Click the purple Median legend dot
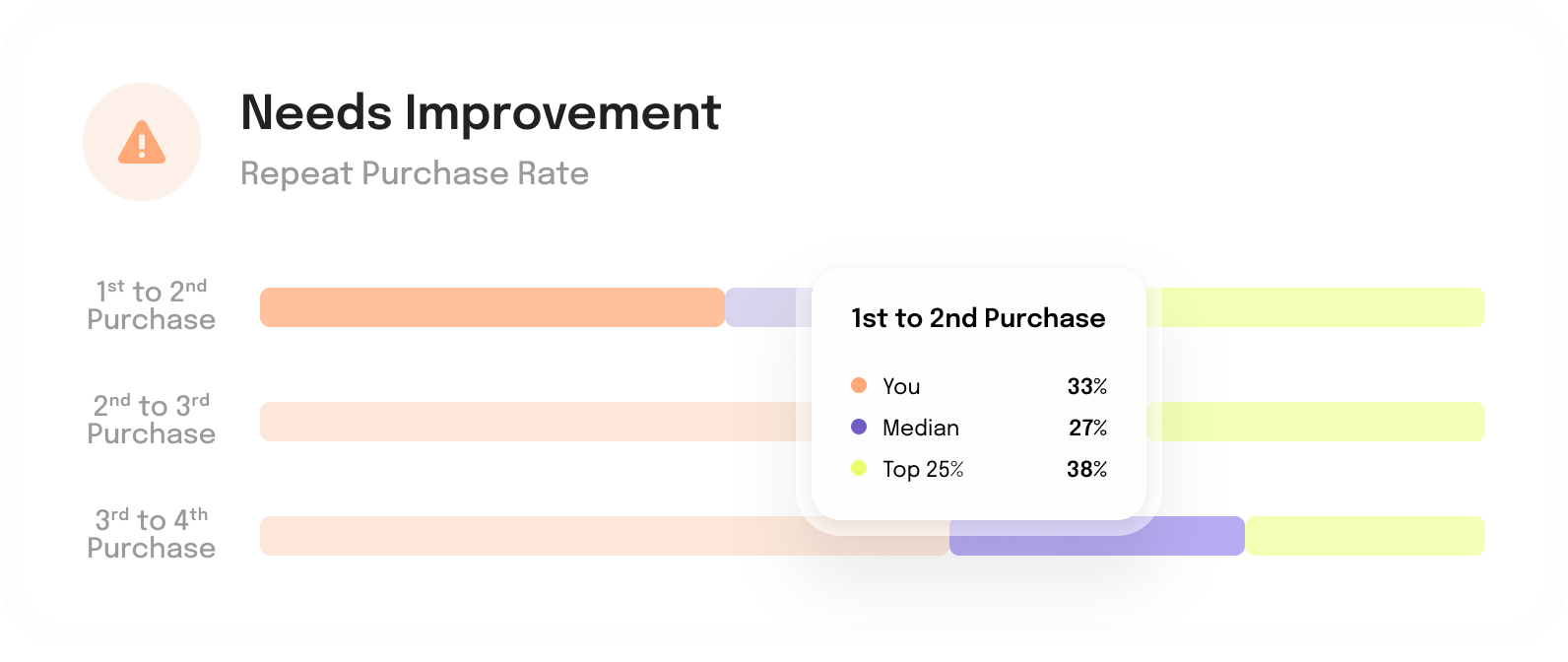Screen dimensions: 1568x662 (859, 427)
